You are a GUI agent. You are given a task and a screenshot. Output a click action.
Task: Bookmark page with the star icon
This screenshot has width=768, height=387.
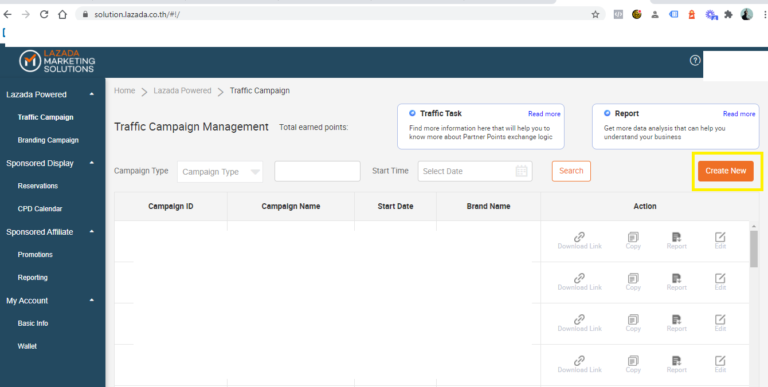tap(595, 15)
